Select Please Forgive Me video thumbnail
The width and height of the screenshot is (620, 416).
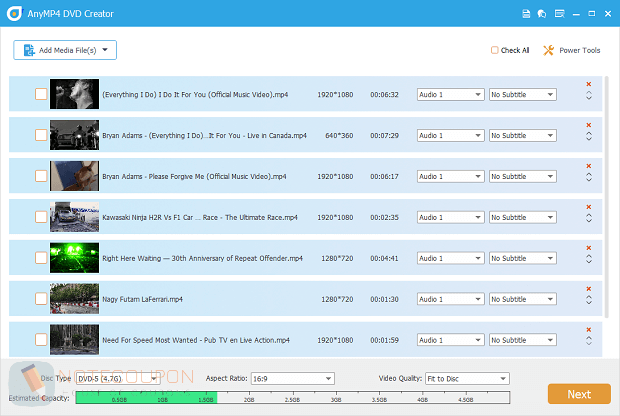tap(74, 176)
